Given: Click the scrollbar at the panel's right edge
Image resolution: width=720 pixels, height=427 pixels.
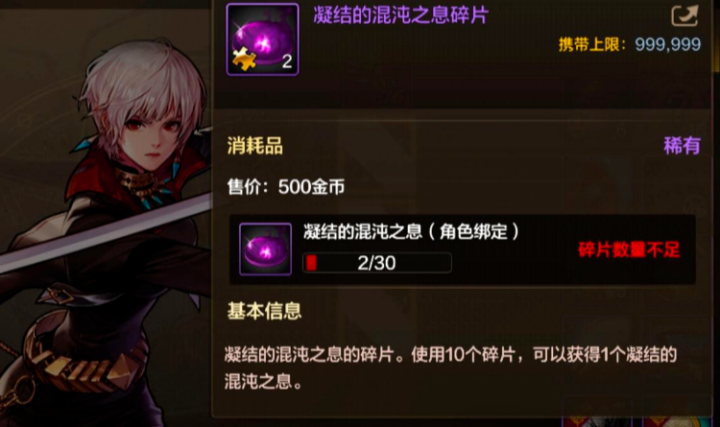Looking at the screenshot, I should (x=716, y=37).
